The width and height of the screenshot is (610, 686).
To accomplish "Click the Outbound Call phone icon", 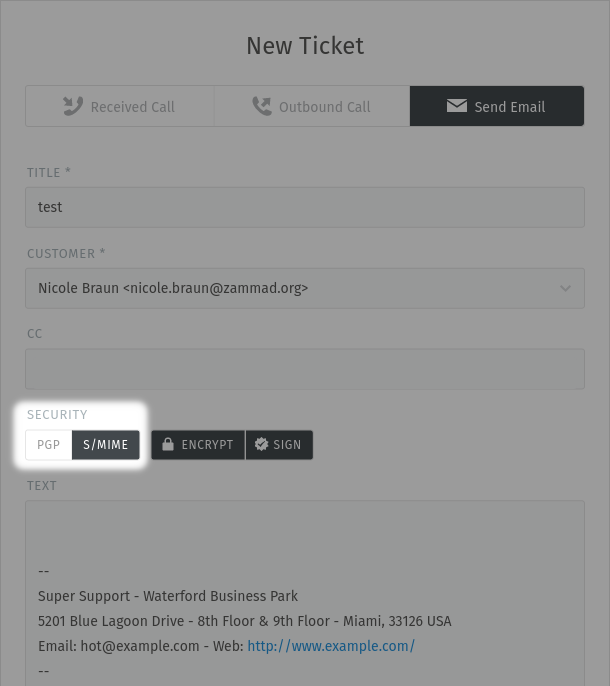I will click(x=262, y=106).
